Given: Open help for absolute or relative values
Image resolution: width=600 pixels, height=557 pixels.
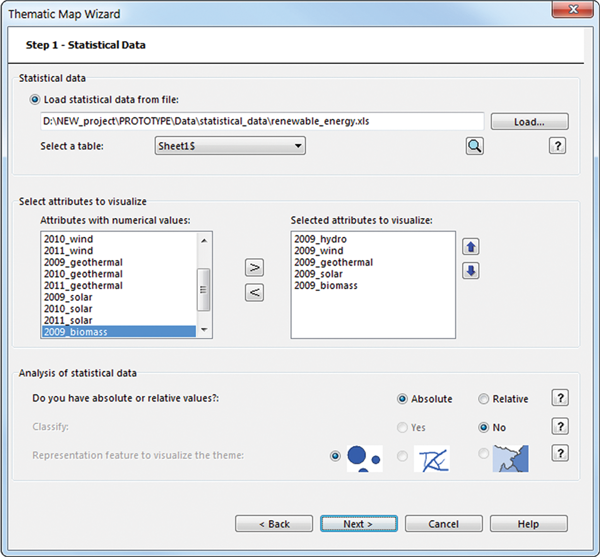Looking at the screenshot, I should tap(560, 398).
